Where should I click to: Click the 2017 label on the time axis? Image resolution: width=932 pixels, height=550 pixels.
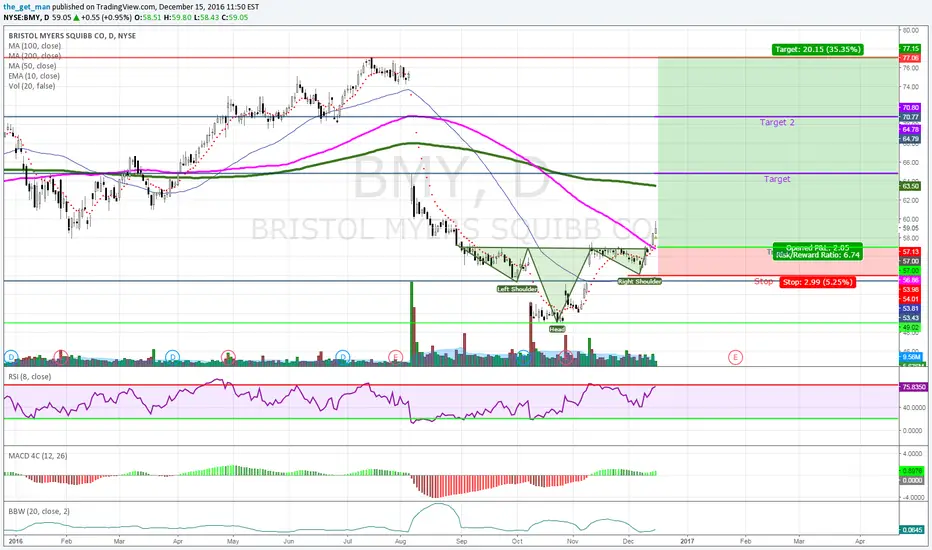tap(687, 541)
